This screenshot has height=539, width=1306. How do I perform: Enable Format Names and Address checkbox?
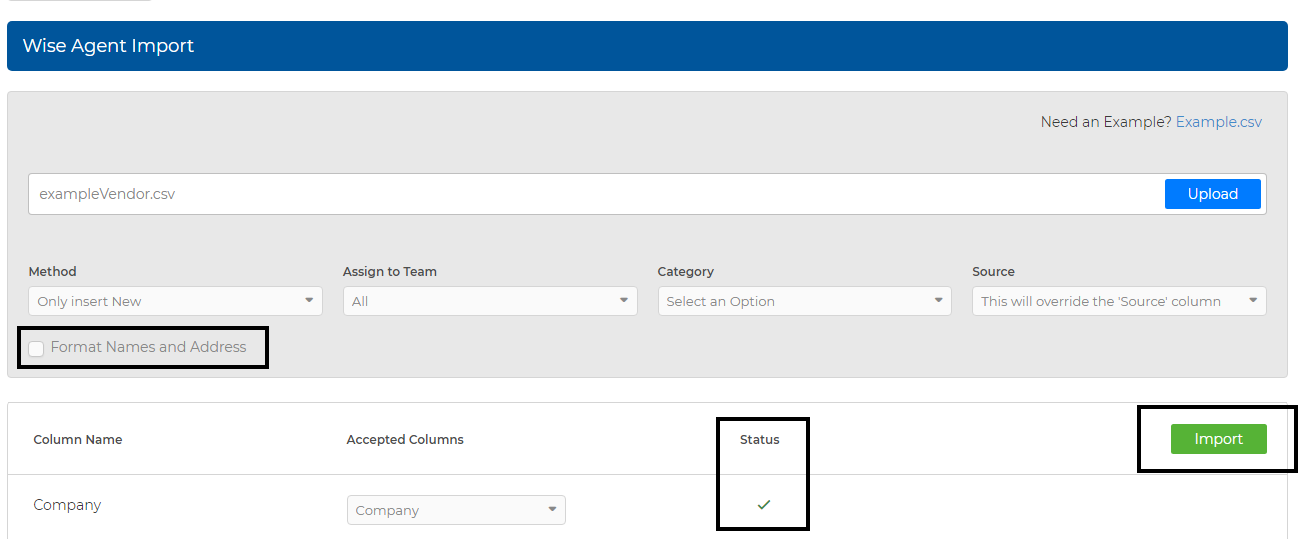[37, 348]
